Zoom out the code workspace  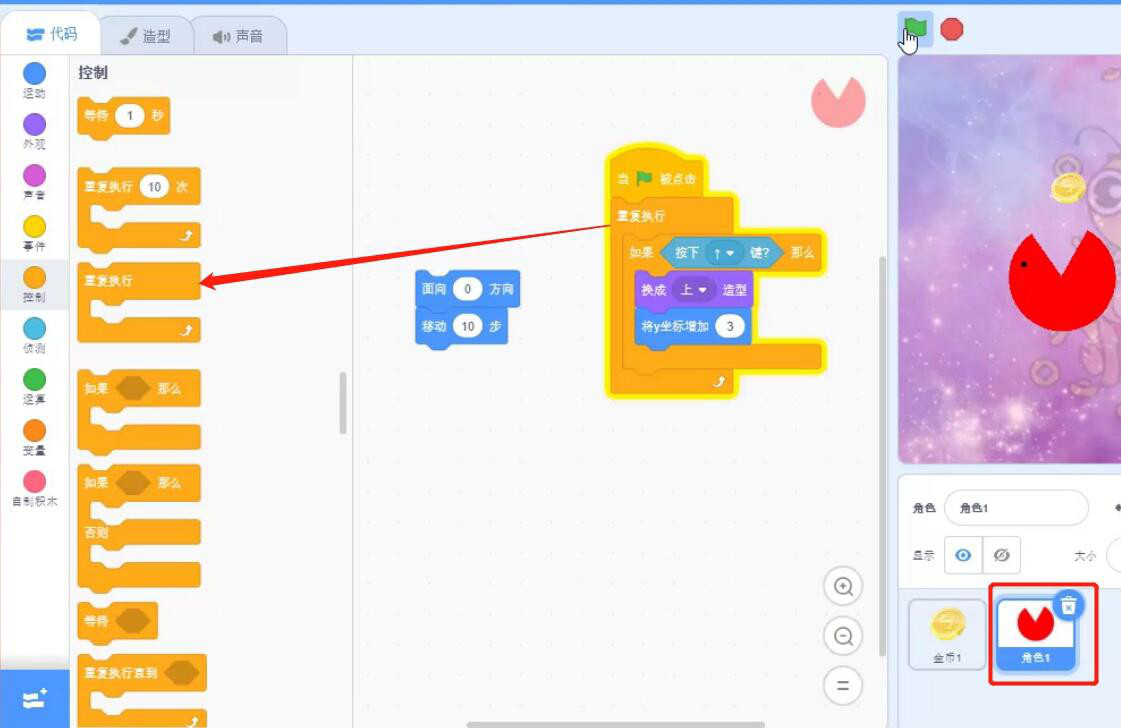[843, 636]
